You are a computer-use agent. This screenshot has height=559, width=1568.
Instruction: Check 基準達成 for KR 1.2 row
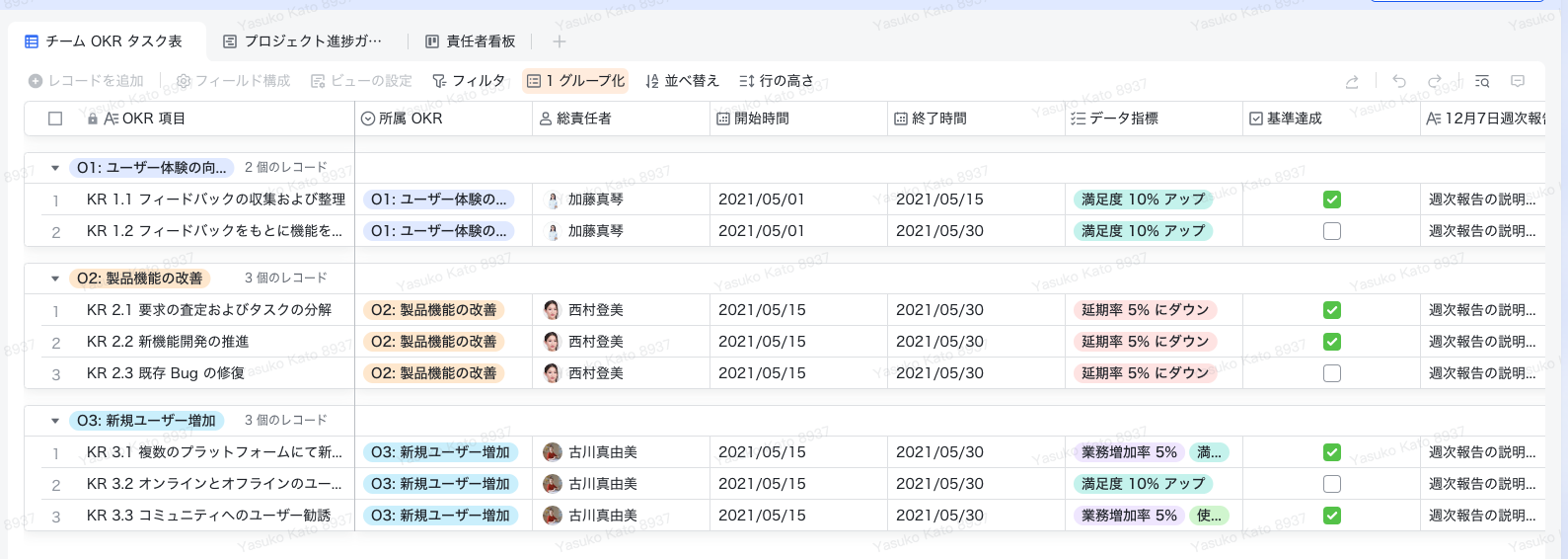pos(1332,231)
